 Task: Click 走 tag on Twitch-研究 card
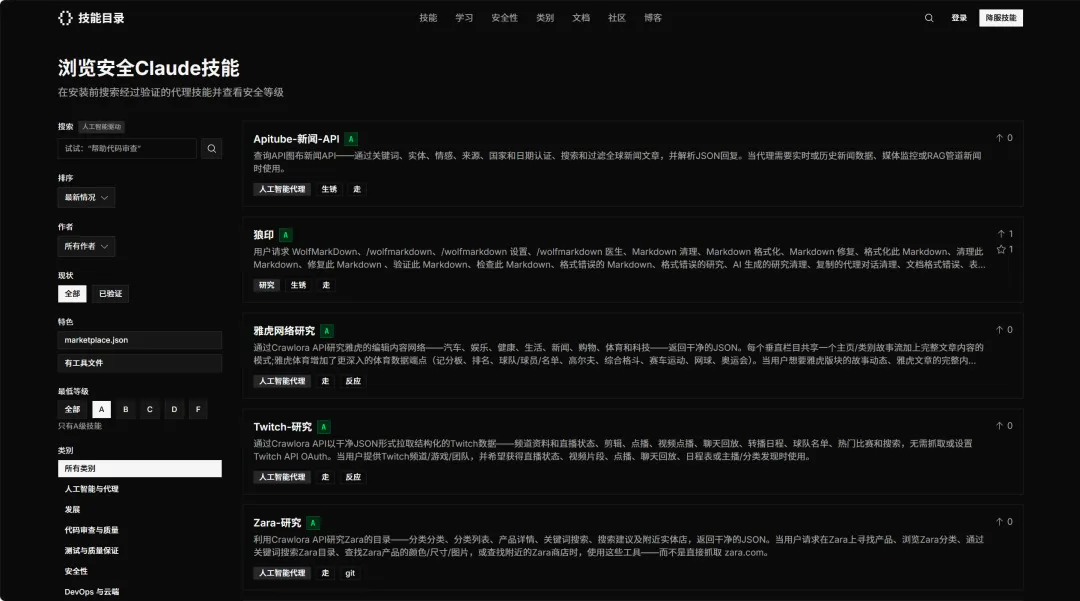click(325, 477)
